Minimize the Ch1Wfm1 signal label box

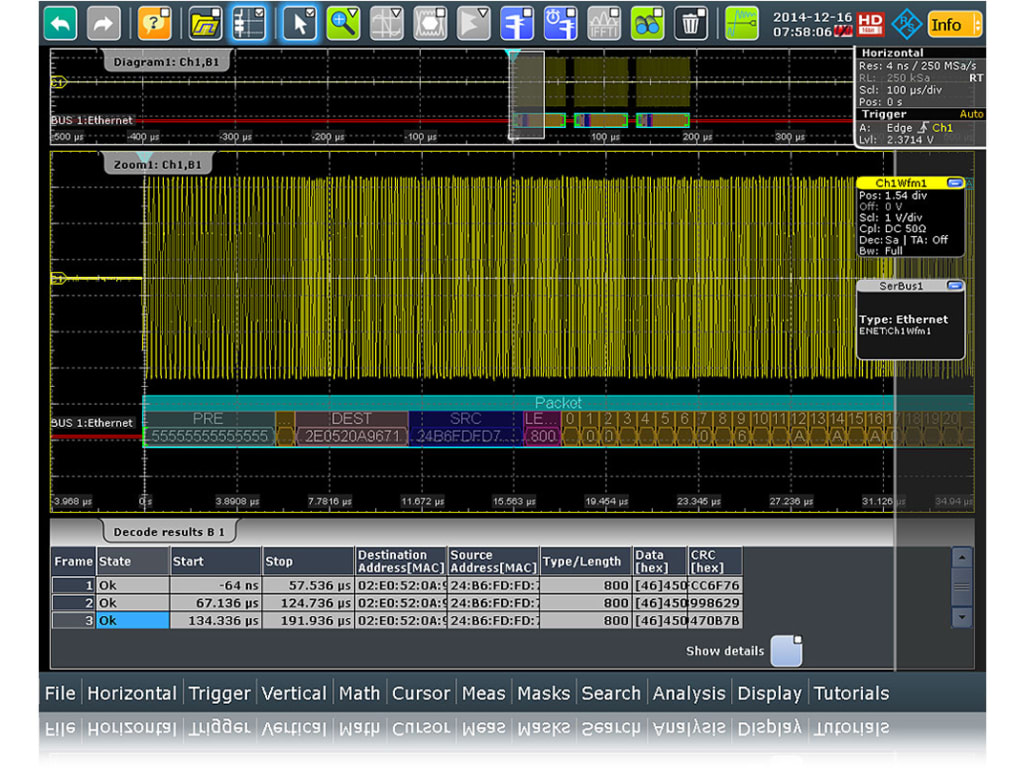pyautogui.click(x=955, y=183)
